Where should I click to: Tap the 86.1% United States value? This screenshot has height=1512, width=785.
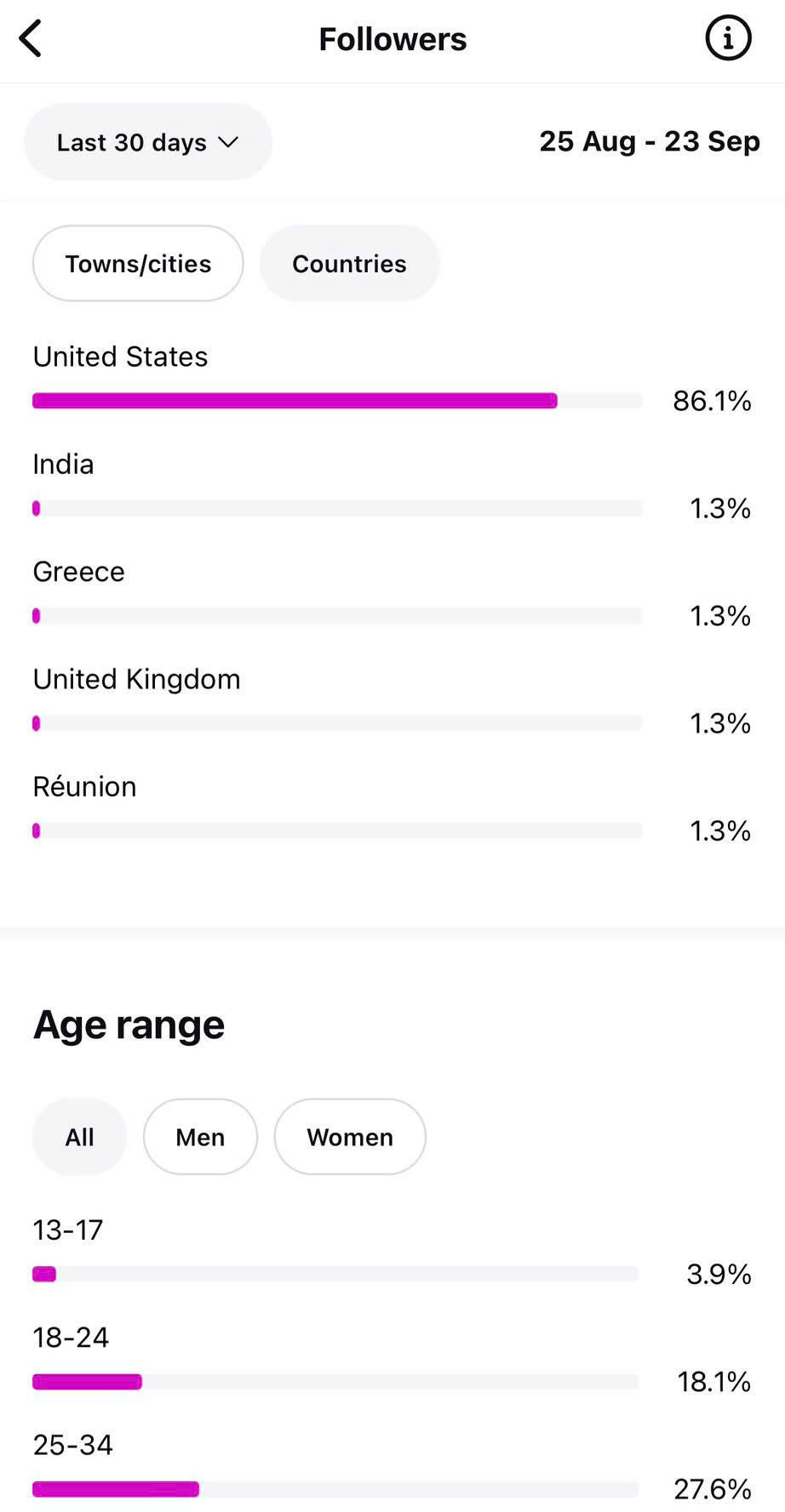pos(712,401)
